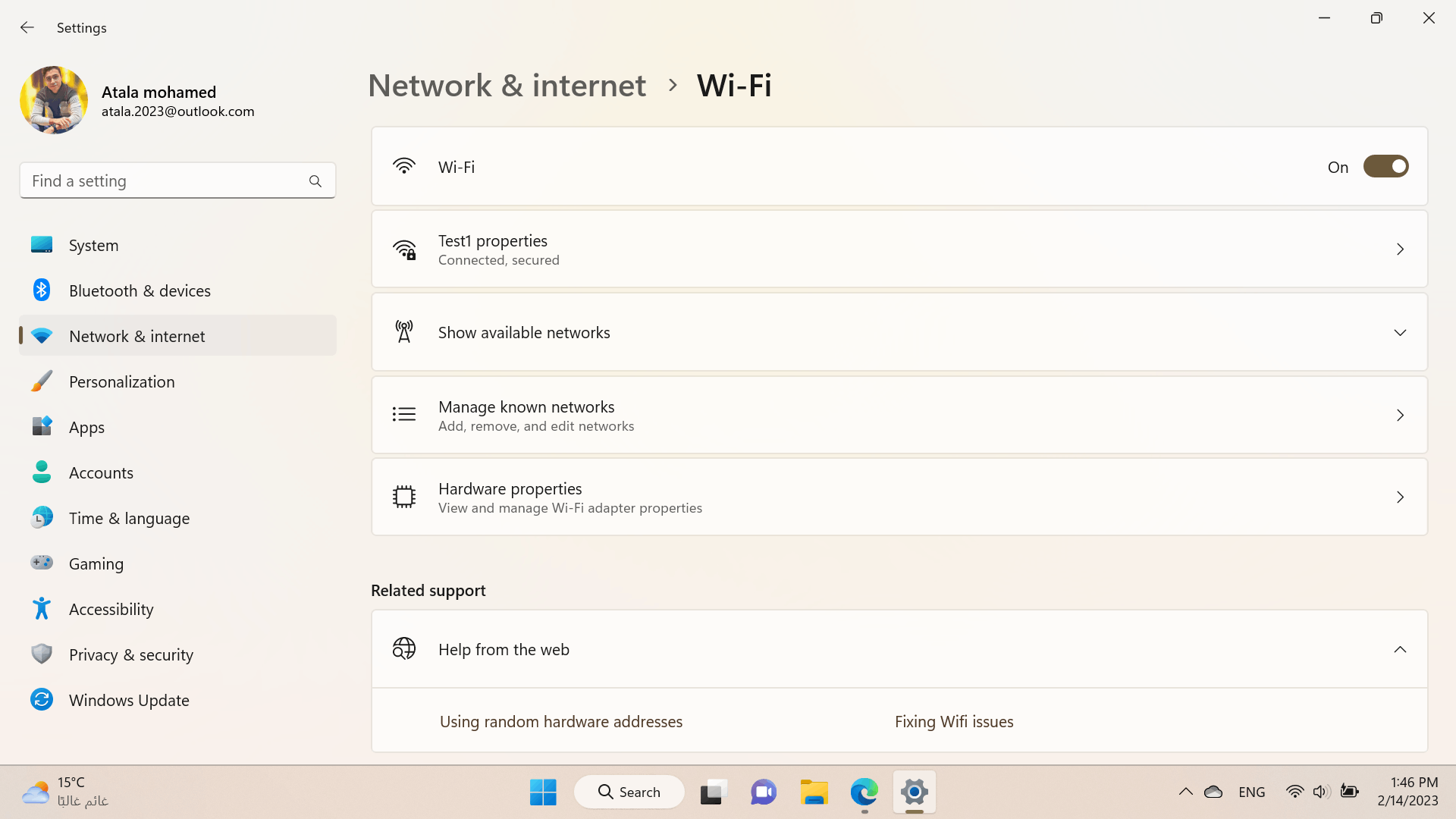The width and height of the screenshot is (1456, 819).
Task: Open Privacy & security page
Action: (130, 655)
